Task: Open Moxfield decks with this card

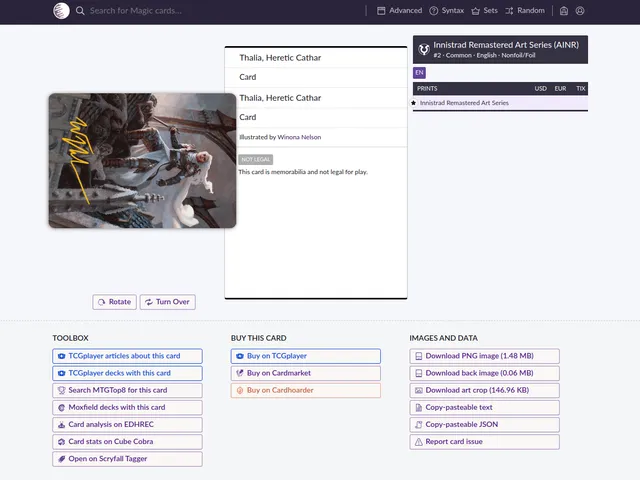Action: [127, 407]
